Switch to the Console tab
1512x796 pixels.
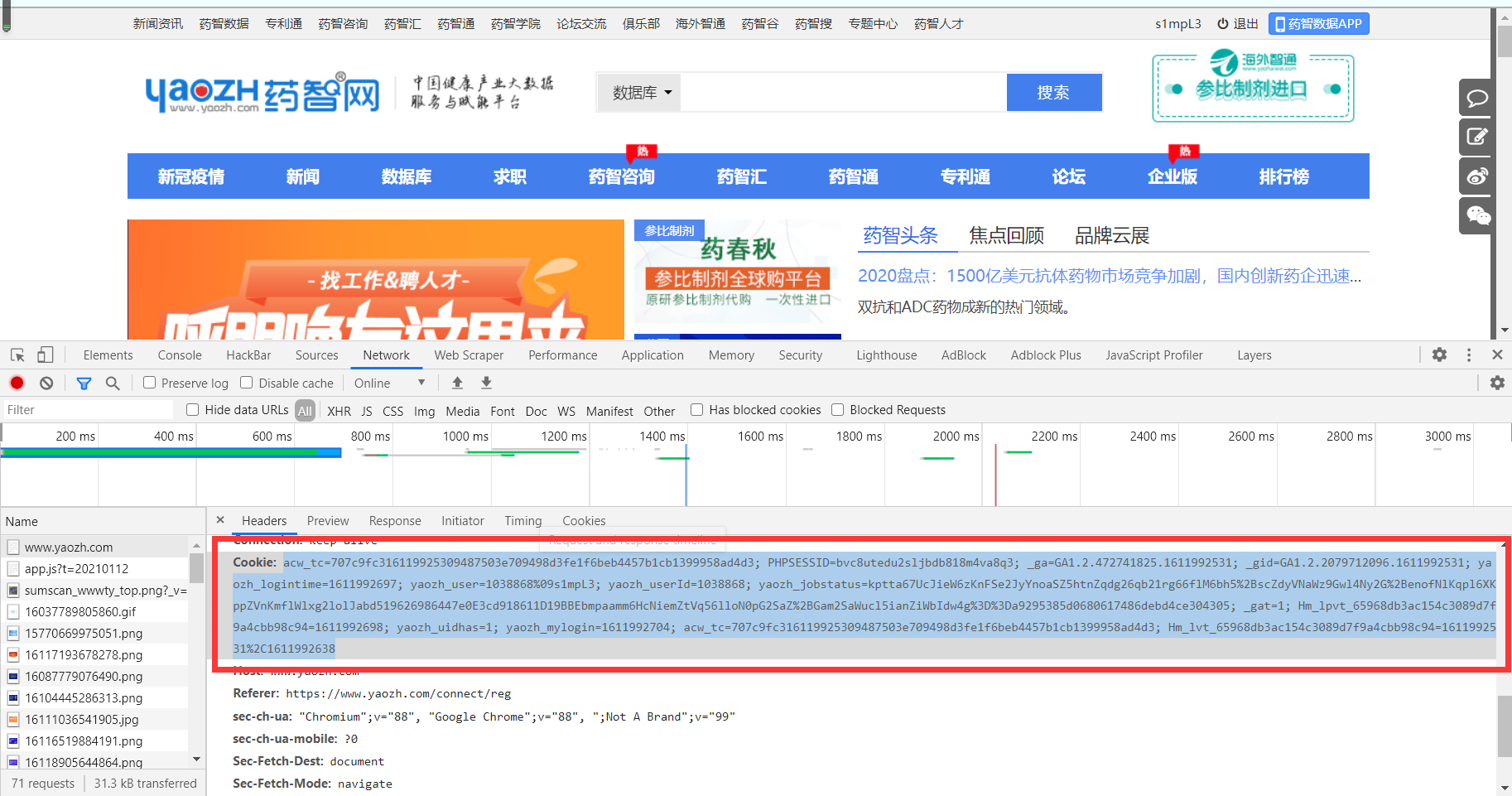click(x=180, y=355)
